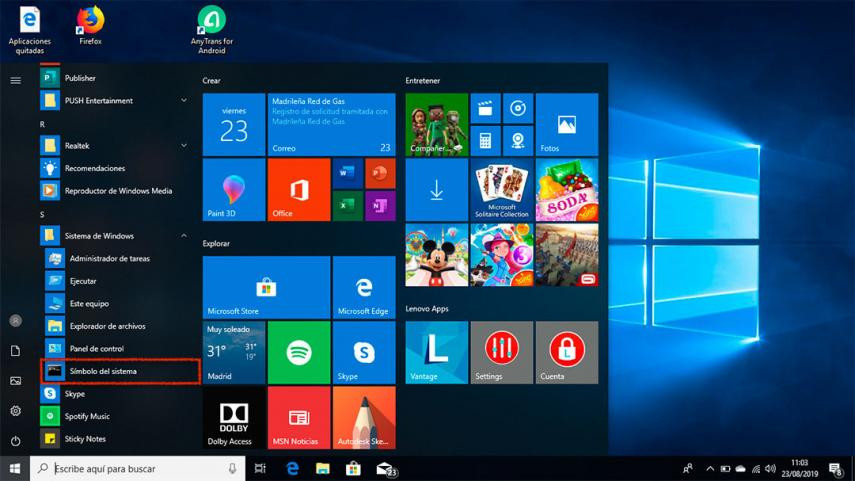Viewport: 855px width, 481px height.
Task: Open Spotify Music in the app list
Action: point(115,416)
